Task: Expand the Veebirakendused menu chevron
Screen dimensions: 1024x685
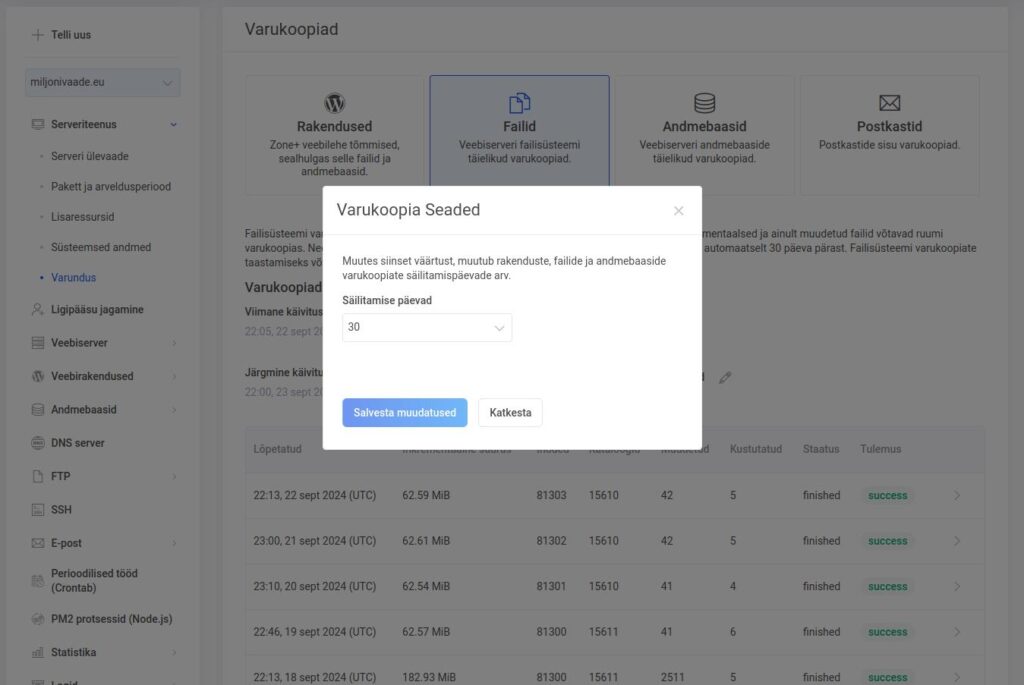Action: click(x=174, y=376)
